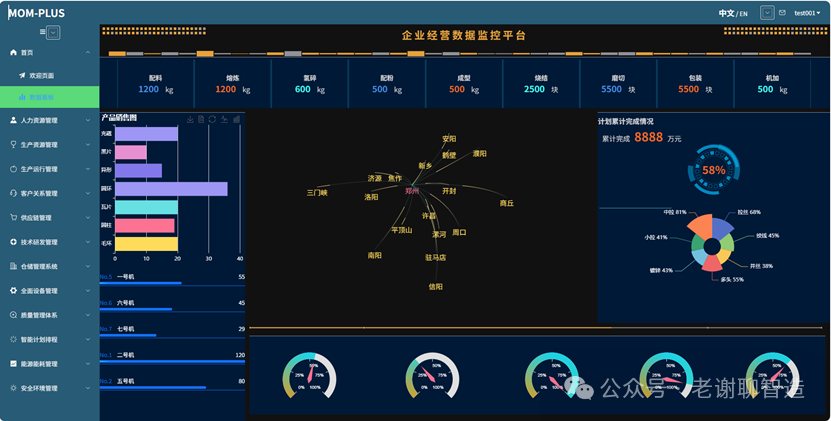Click the 欢迎页面 paper plane icon
Viewport: 831px width, 421px height.
pyautogui.click(x=22, y=76)
